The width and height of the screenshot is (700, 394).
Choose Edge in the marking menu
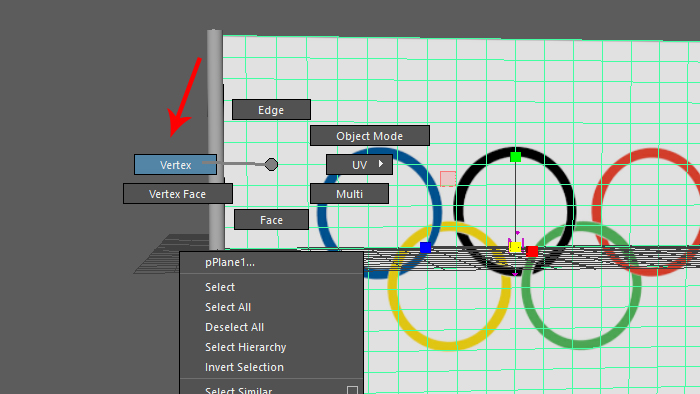[271, 110]
